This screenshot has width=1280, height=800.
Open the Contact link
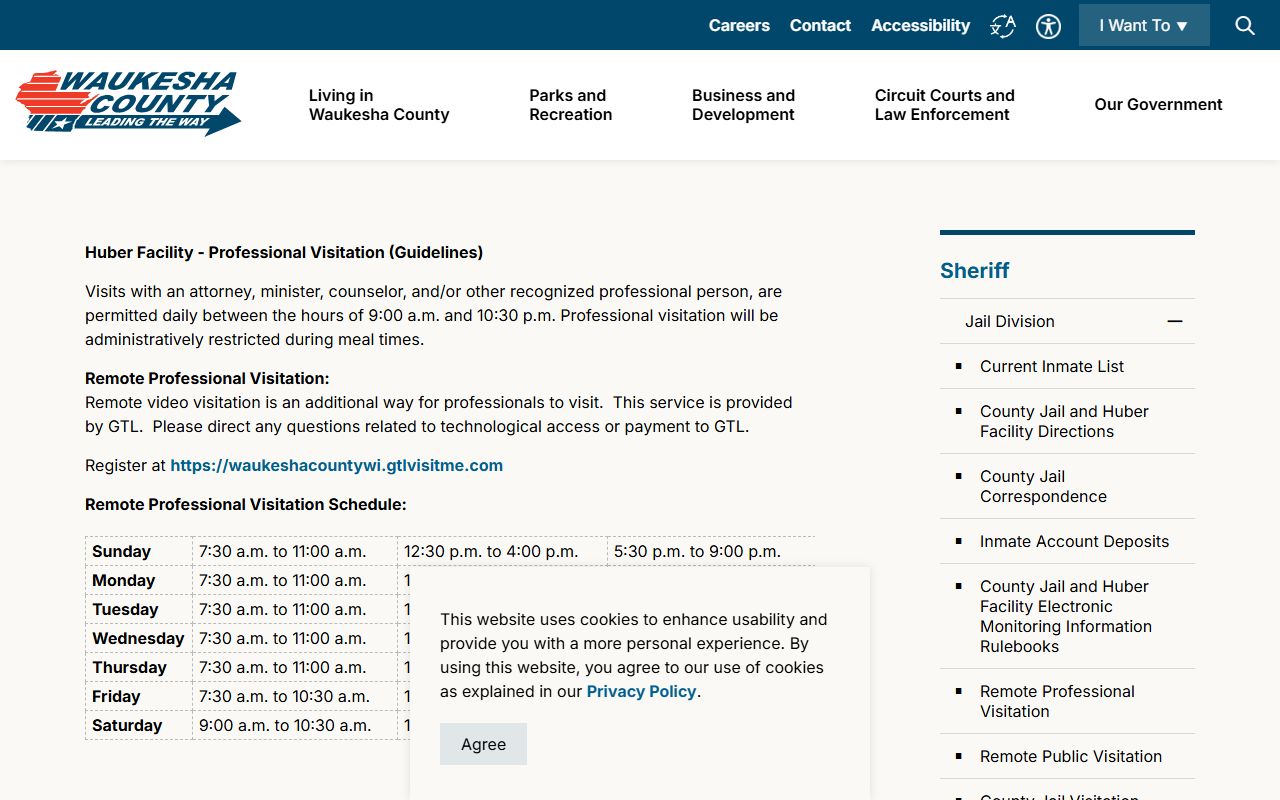coord(820,25)
